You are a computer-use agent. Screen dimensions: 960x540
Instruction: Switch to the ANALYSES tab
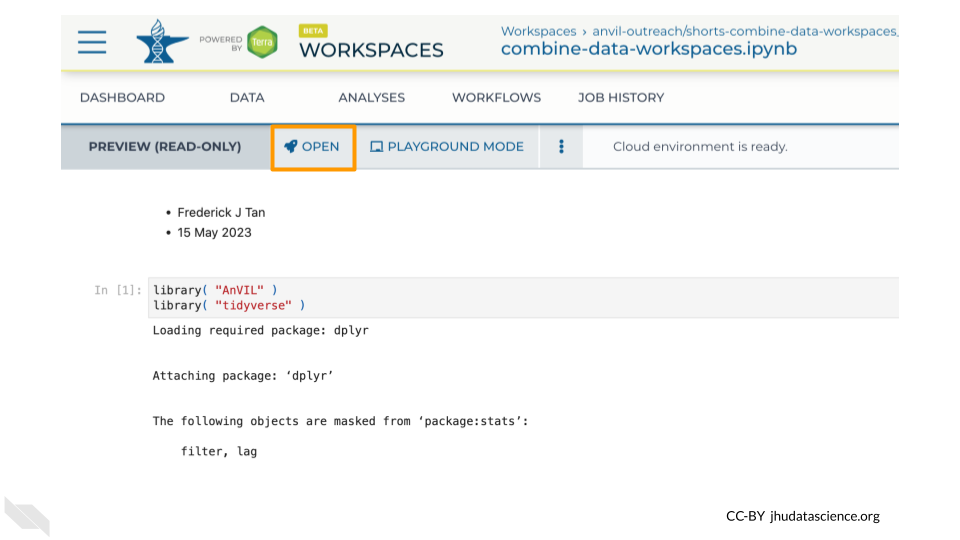(372, 97)
